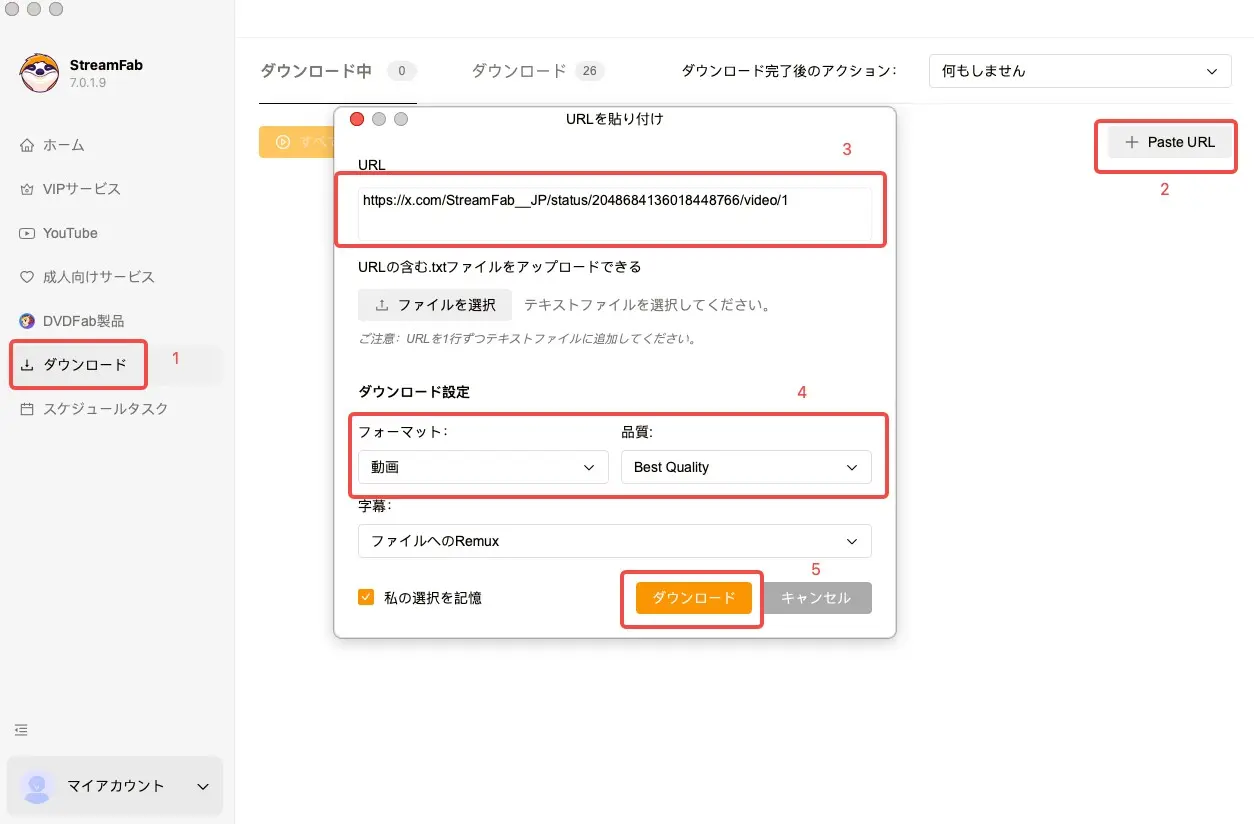Screen dimensions: 1254x824
Task: Click the partially hidden yellow start-all button
Action: coord(296,142)
